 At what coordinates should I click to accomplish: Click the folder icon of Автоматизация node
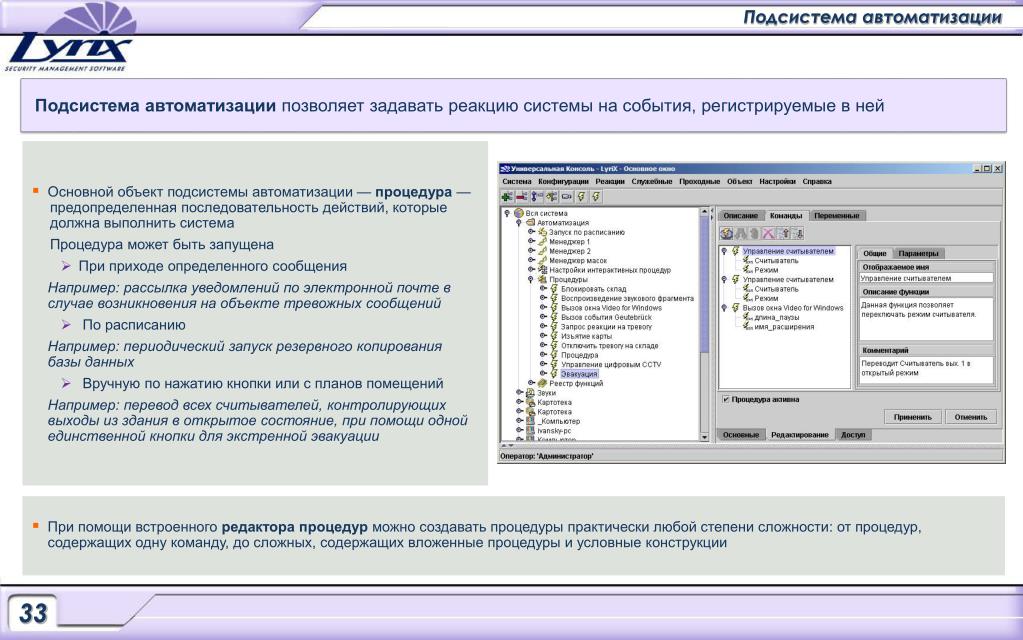click(x=530, y=222)
